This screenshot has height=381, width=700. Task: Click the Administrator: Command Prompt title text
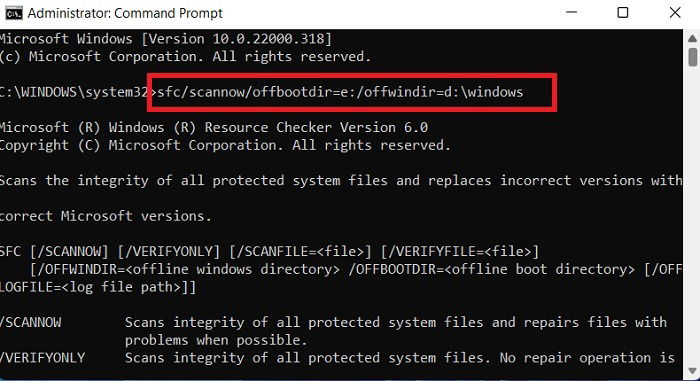click(x=125, y=13)
